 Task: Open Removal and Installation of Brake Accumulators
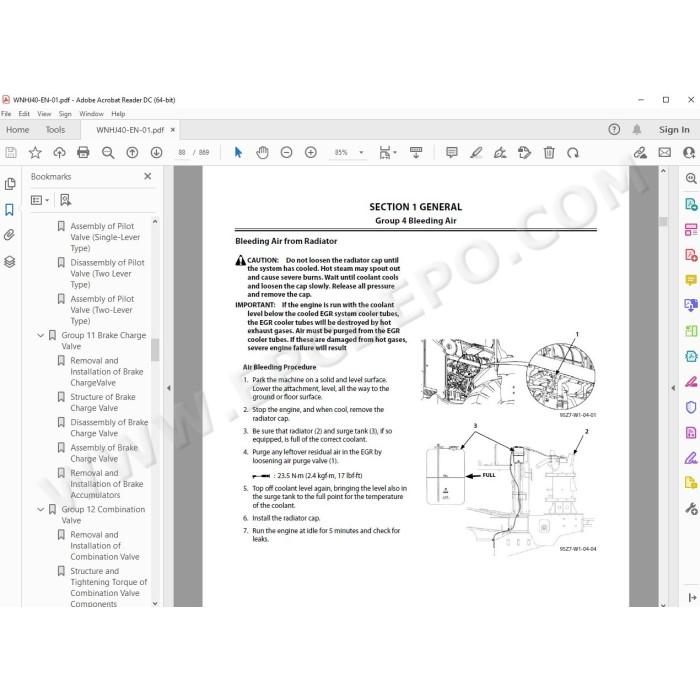coord(107,484)
